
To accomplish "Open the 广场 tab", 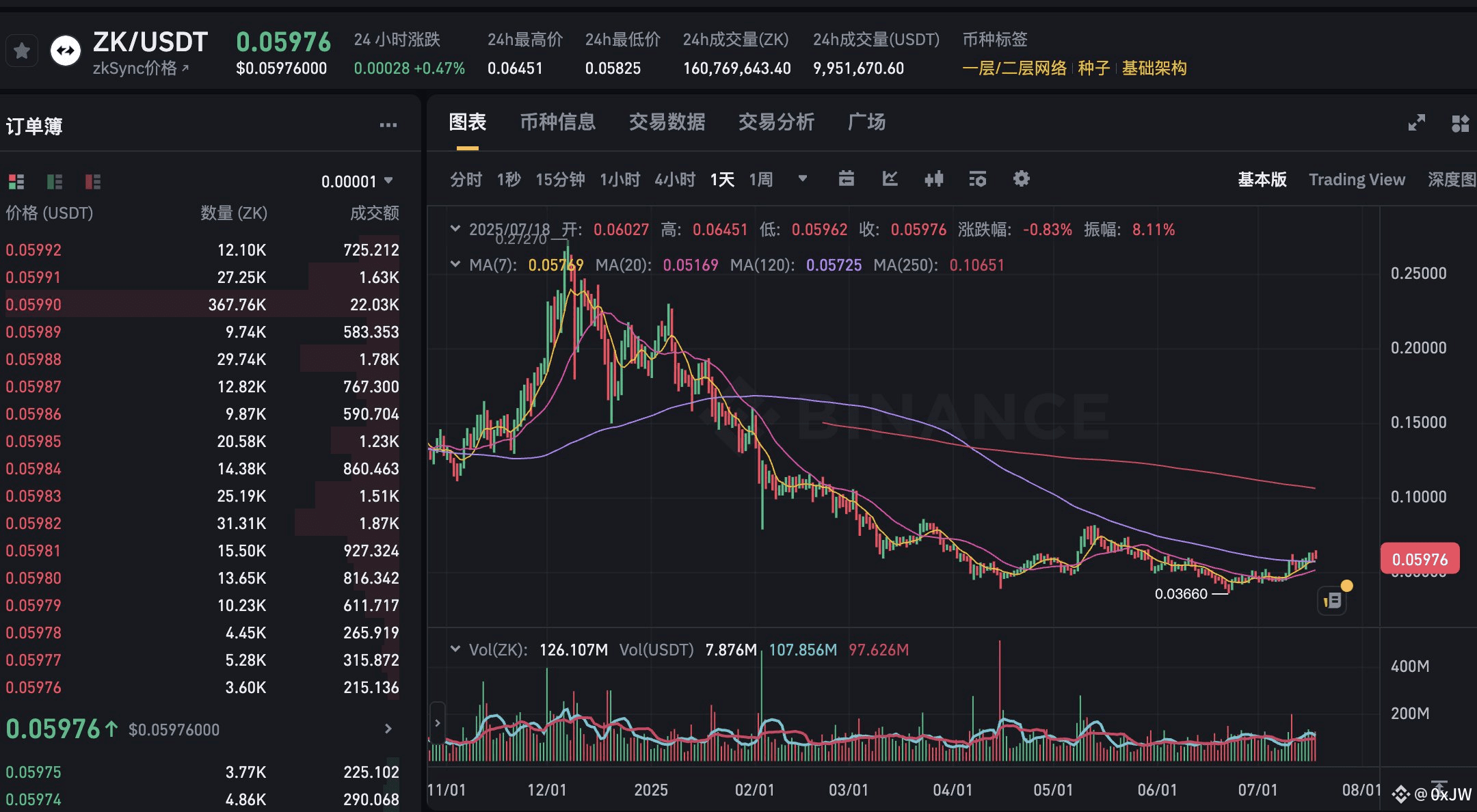I will coord(867,122).
